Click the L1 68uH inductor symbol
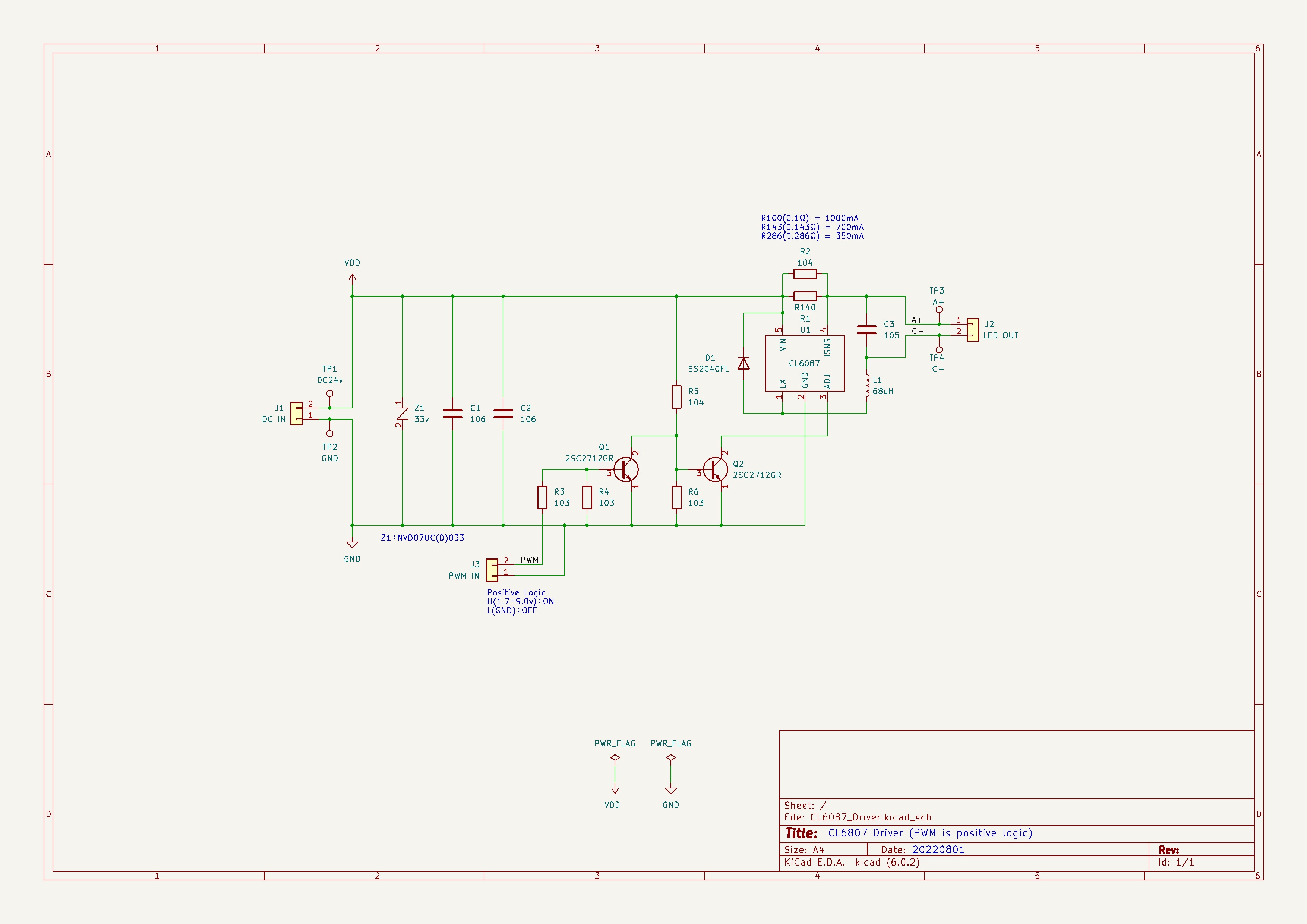Image resolution: width=1307 pixels, height=924 pixels. tap(867, 385)
